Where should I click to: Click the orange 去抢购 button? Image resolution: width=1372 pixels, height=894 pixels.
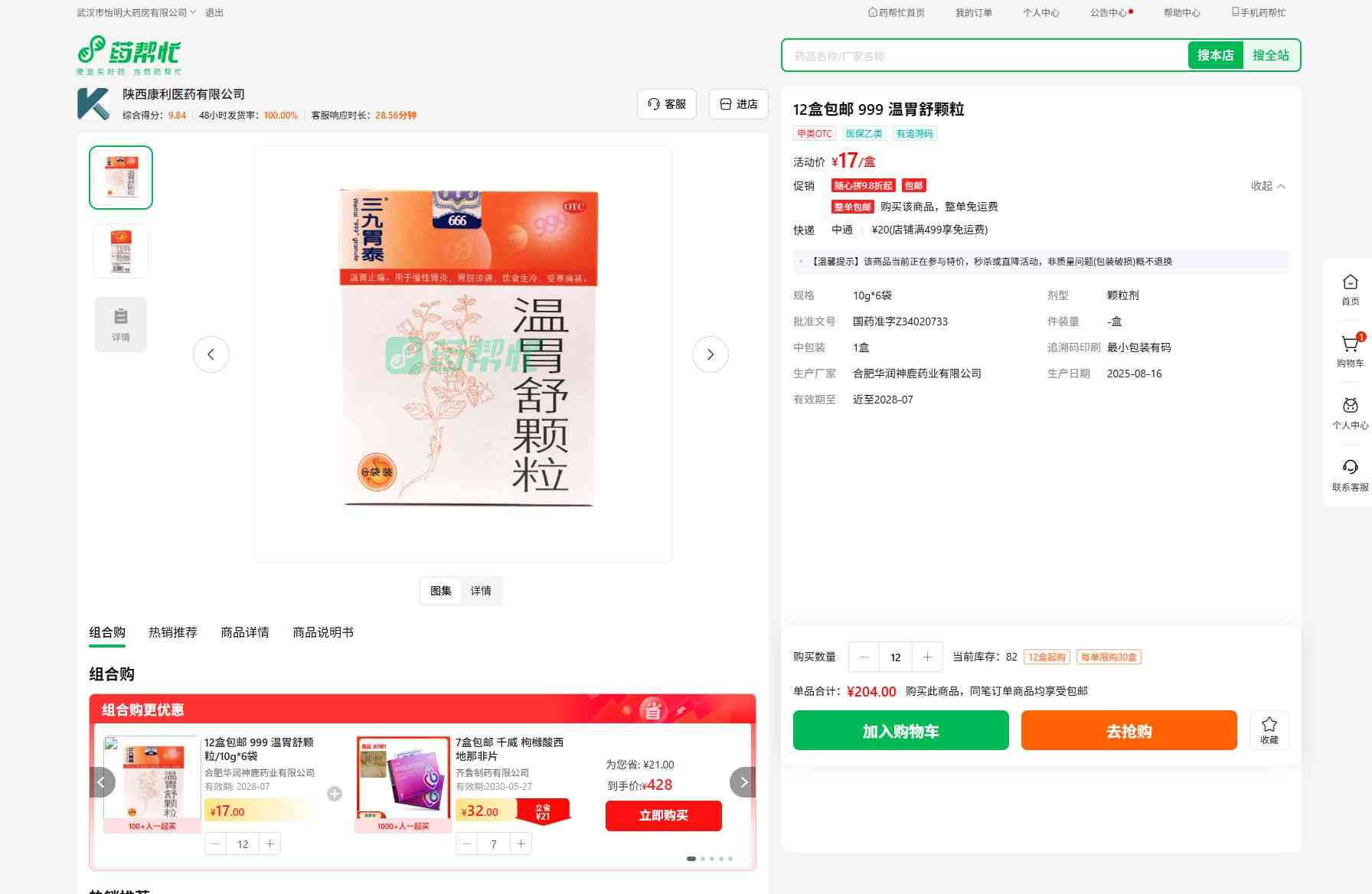(x=1129, y=731)
